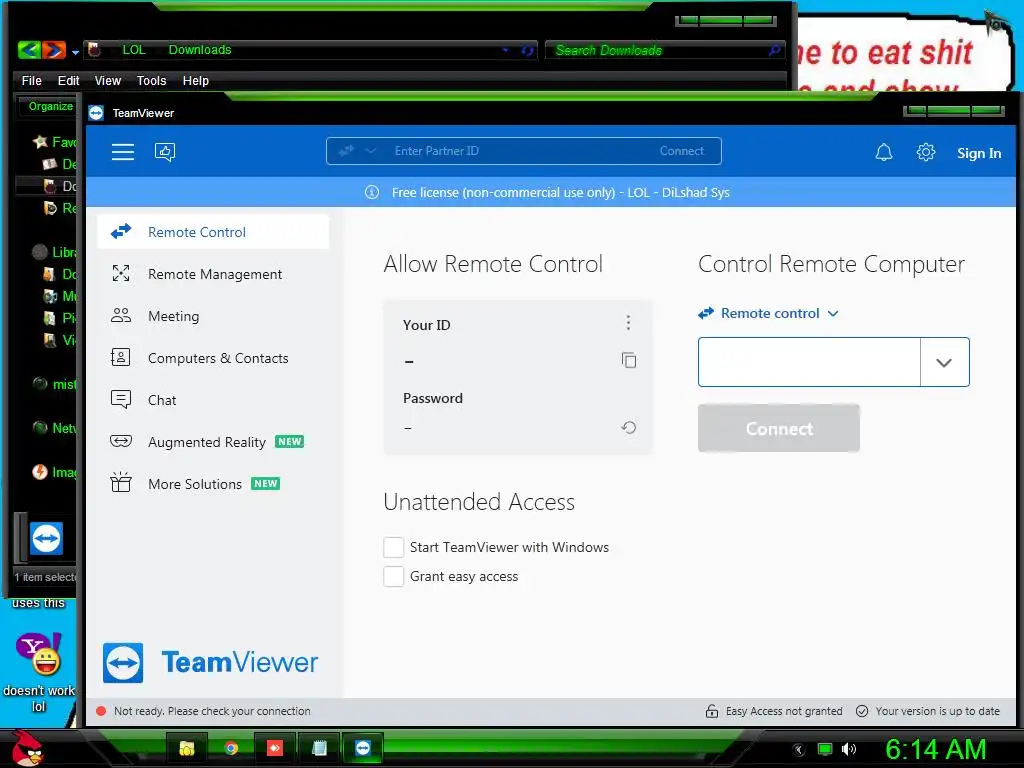Click Sign In in TeamViewer
Viewport: 1024px width, 768px height.
click(x=978, y=153)
